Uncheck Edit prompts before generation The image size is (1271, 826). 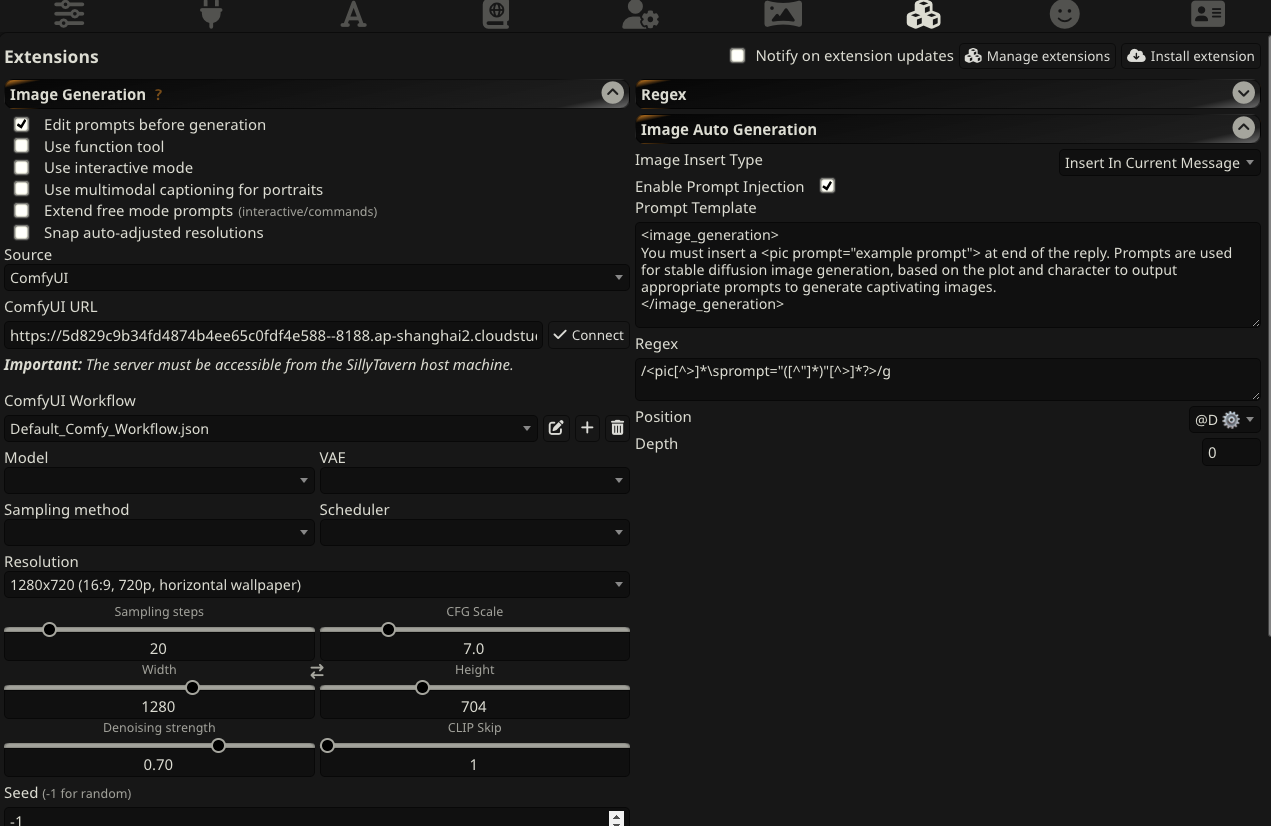22,125
